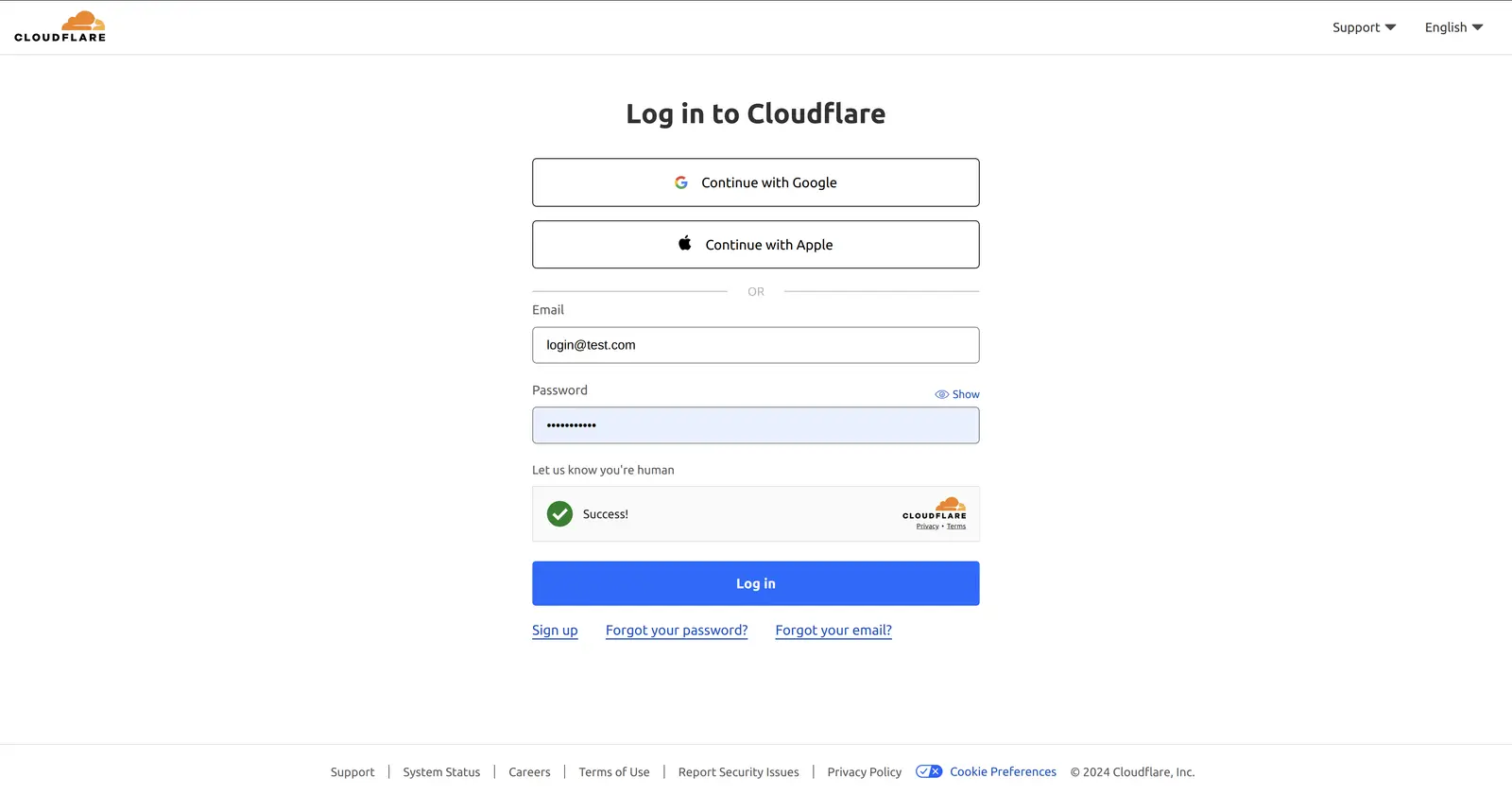
Task: Show the password with the eye toggle
Action: coord(957,394)
